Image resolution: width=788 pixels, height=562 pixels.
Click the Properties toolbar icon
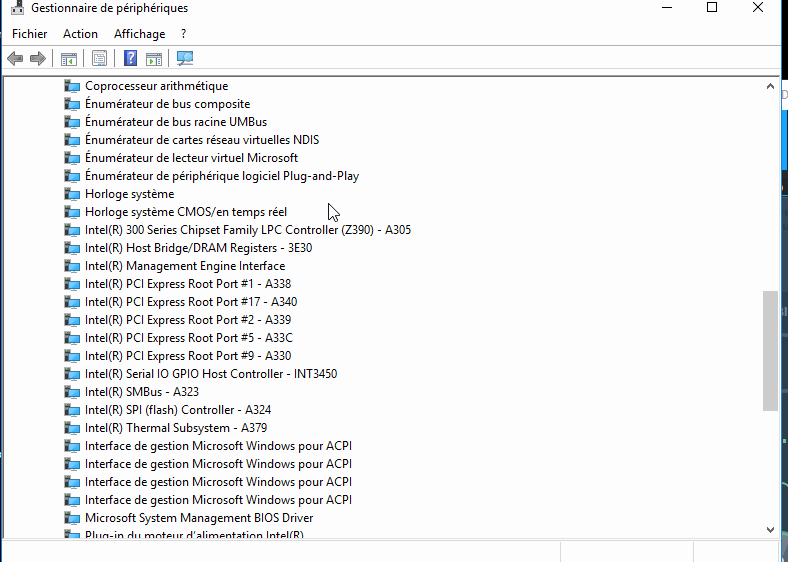coord(100,59)
